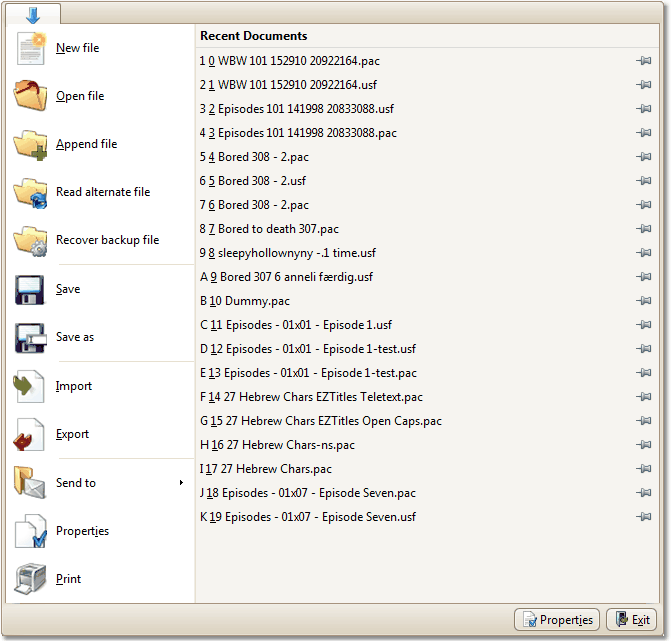
Task: Select Recover backup file menu entry label
Action: coord(107,240)
